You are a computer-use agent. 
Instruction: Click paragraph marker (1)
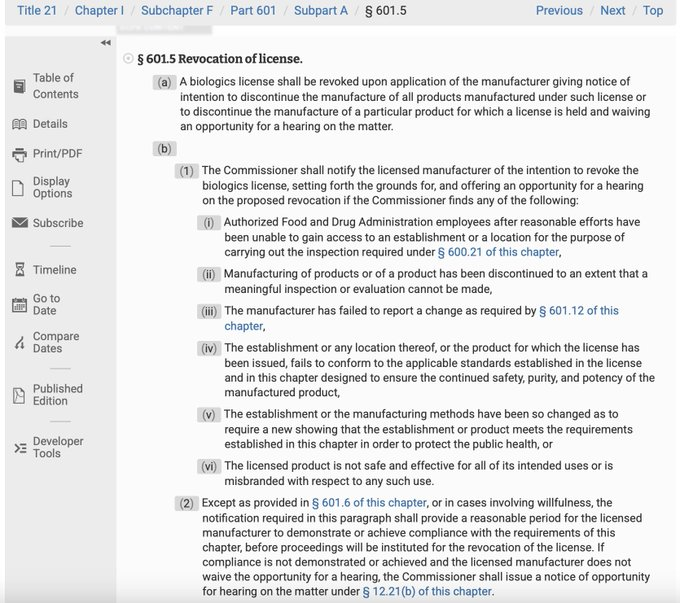point(186,171)
